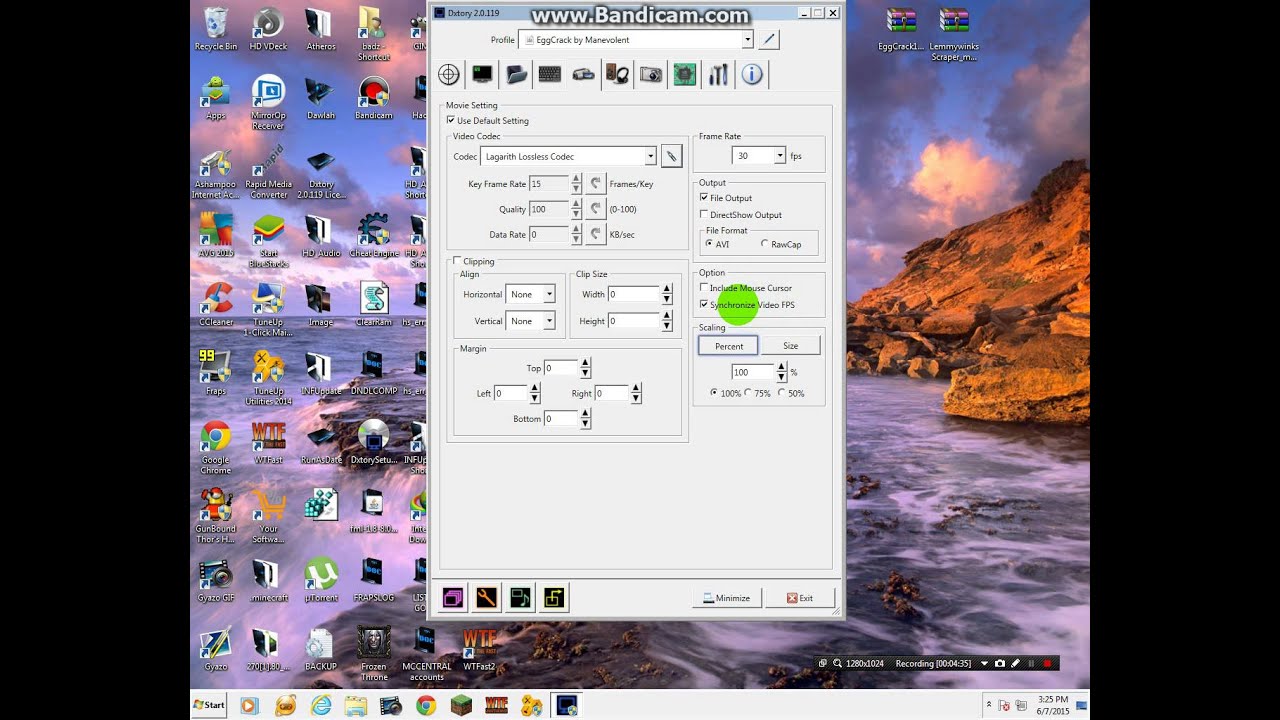This screenshot has height=720, width=1280.
Task: Click Google Chrome icon in taskbar
Action: pyautogui.click(x=426, y=705)
